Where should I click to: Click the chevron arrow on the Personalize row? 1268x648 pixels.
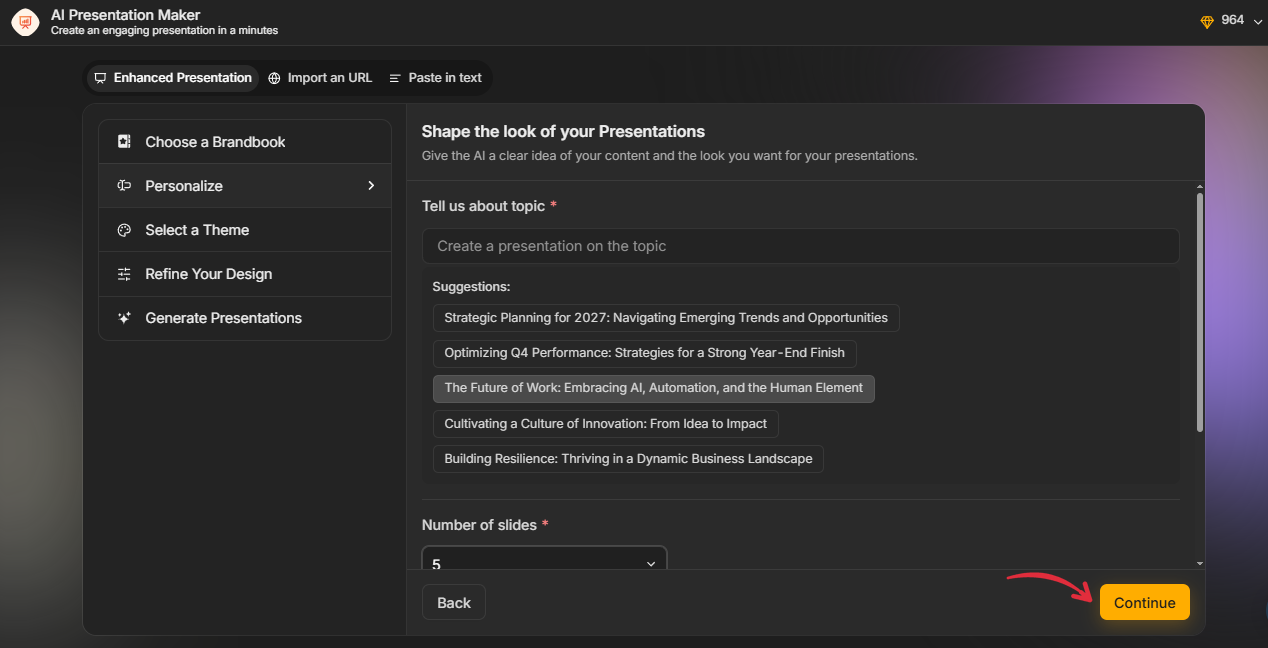[x=371, y=186]
